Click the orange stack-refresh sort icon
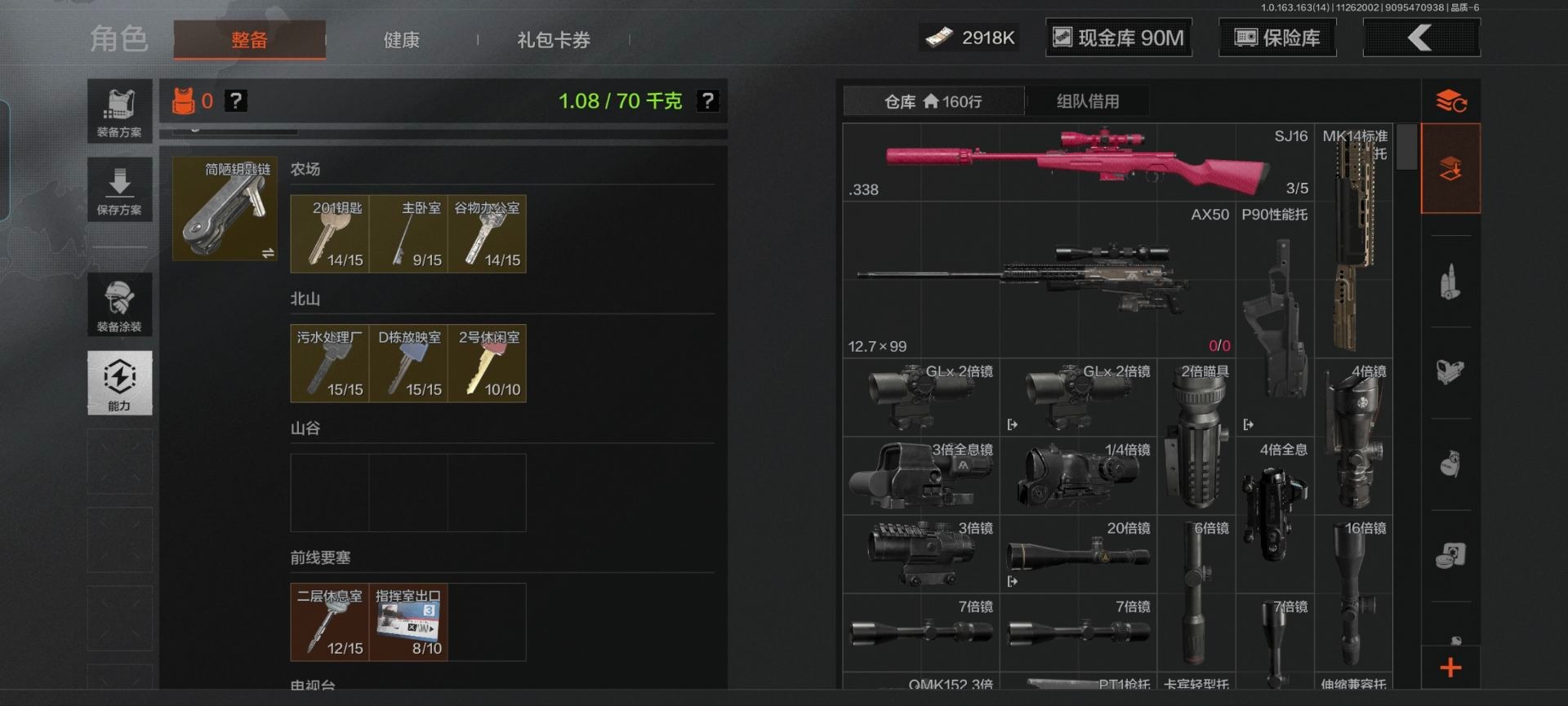 1450,101
